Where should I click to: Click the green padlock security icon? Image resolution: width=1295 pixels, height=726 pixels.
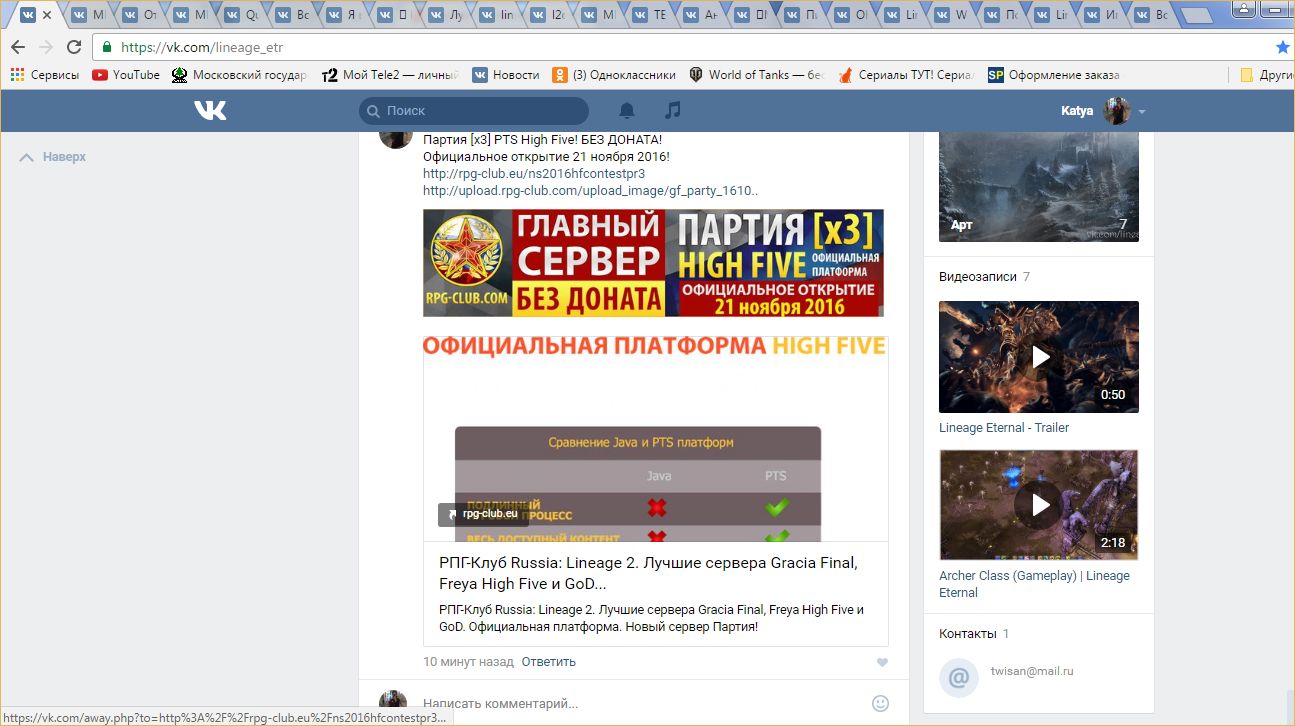point(107,47)
